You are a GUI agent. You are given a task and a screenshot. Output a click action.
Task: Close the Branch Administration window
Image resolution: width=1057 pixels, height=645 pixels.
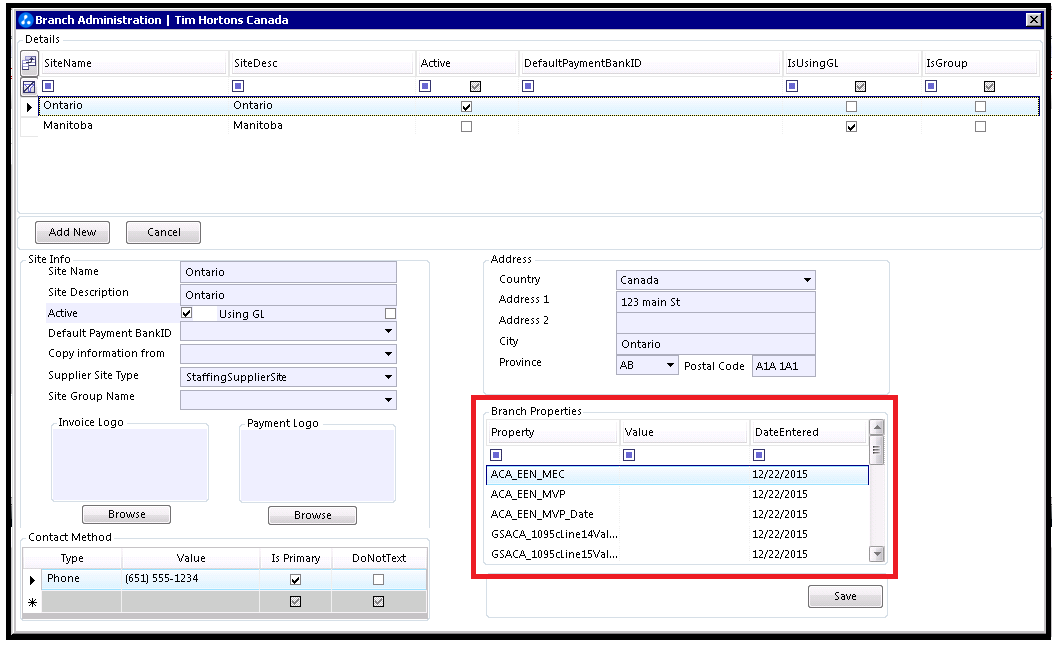1033,20
